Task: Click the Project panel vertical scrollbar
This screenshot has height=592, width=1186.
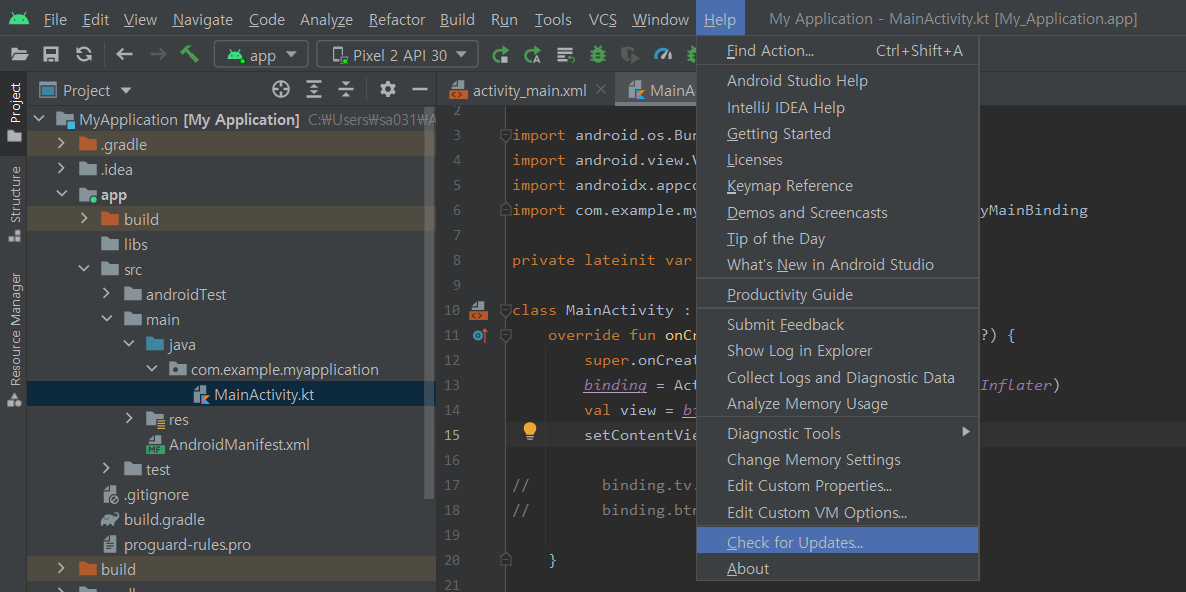Action: (x=430, y=302)
